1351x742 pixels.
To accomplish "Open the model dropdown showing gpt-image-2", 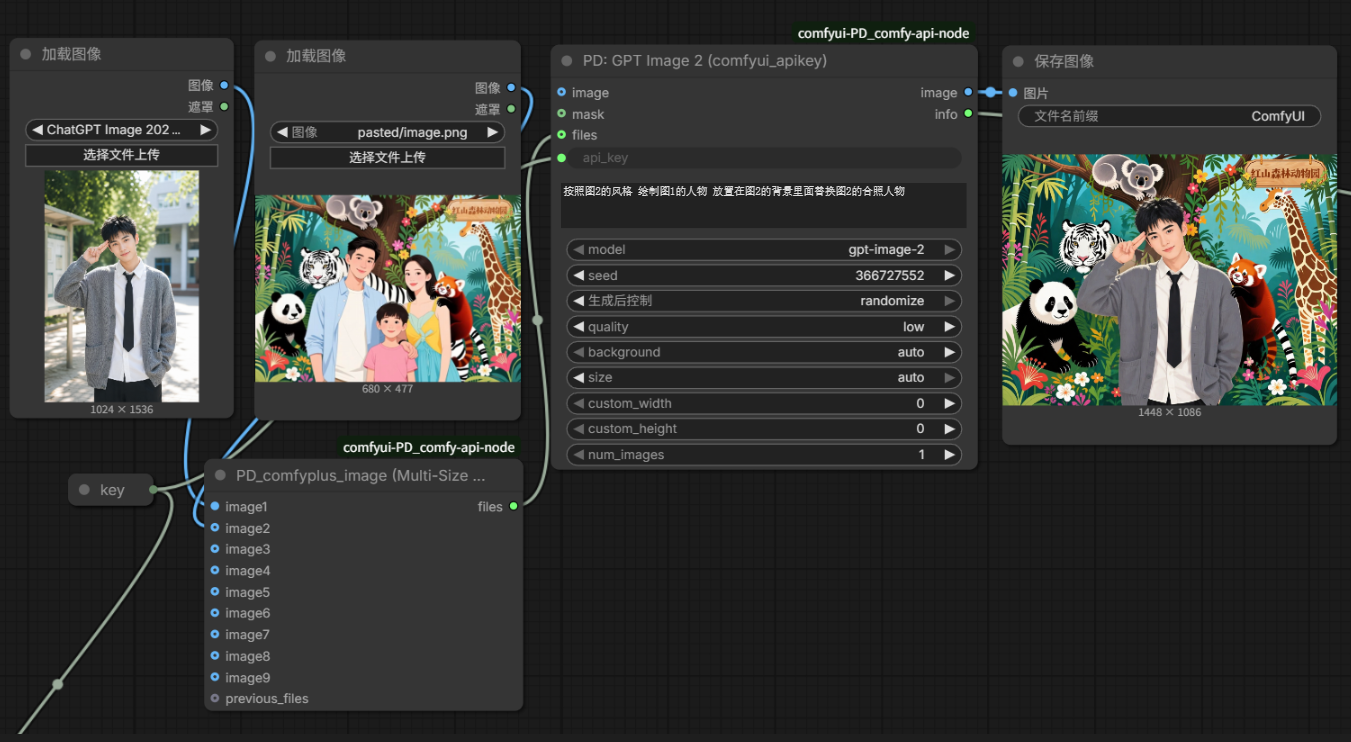I will (764, 250).
